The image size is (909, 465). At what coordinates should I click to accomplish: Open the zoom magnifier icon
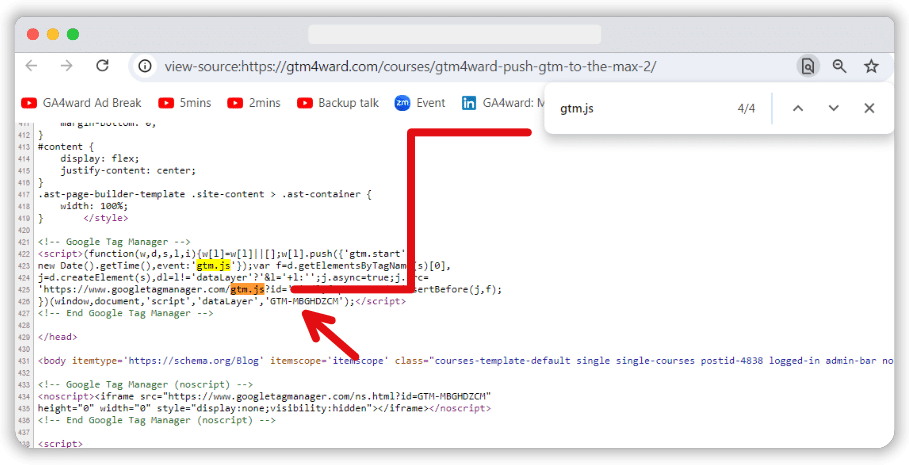839,66
